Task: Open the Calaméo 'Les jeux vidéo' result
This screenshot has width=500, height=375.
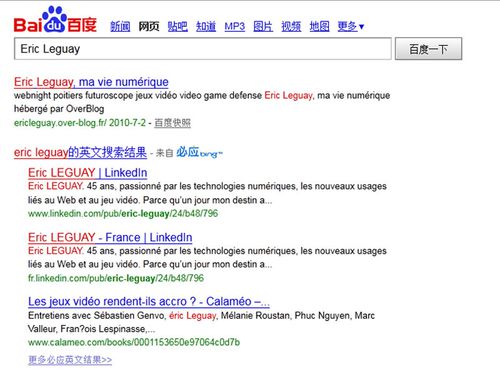Action: click(x=149, y=301)
